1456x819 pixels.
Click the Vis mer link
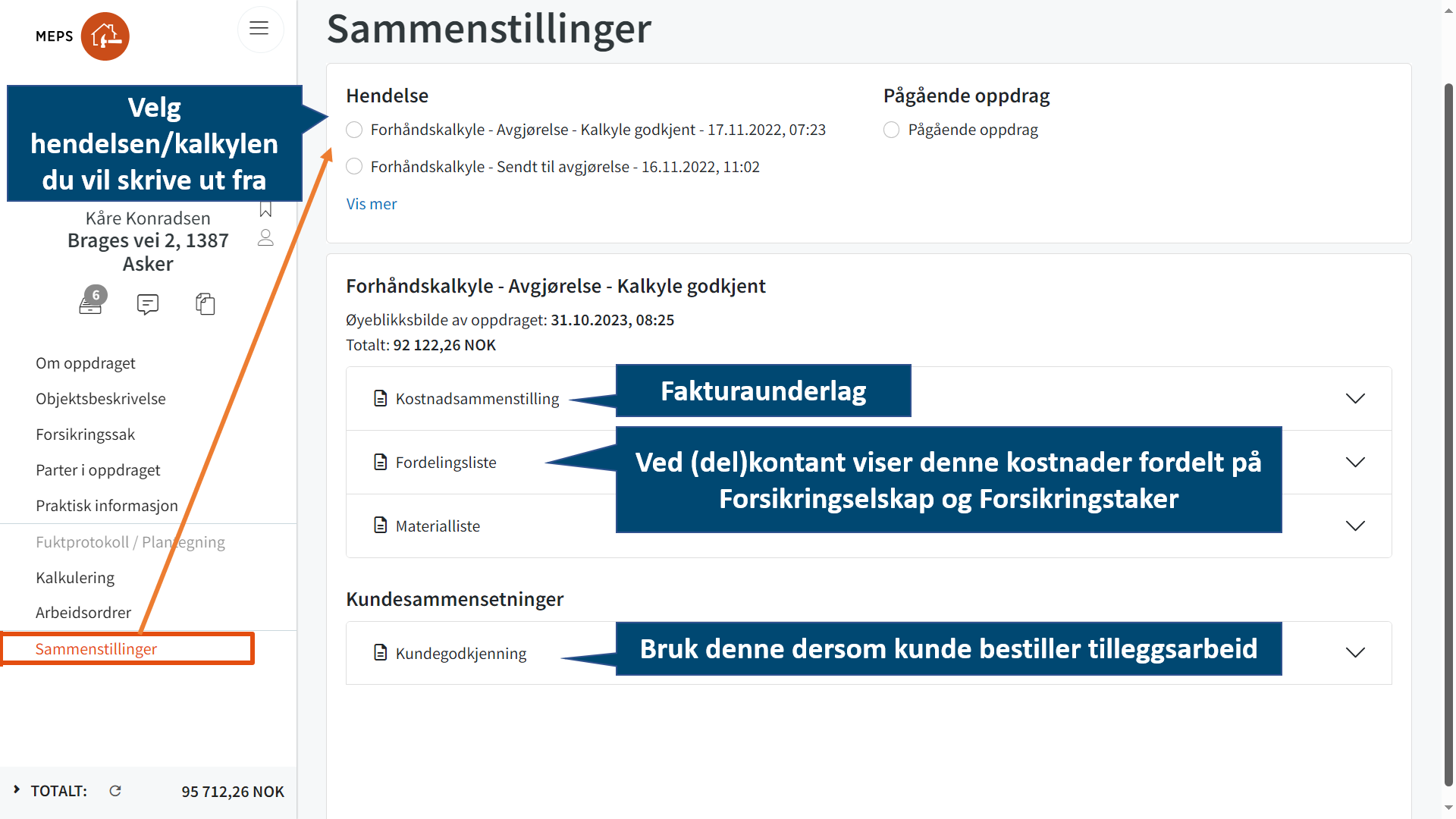(372, 204)
